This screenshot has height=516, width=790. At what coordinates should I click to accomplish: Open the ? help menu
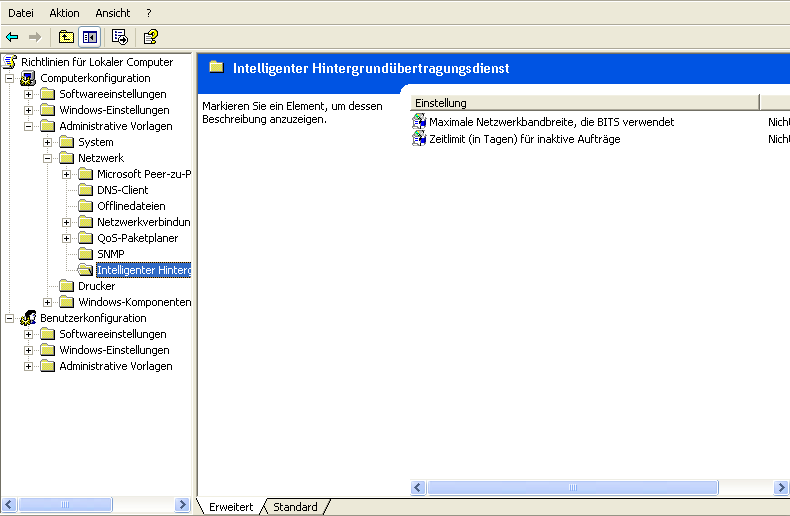[x=149, y=13]
